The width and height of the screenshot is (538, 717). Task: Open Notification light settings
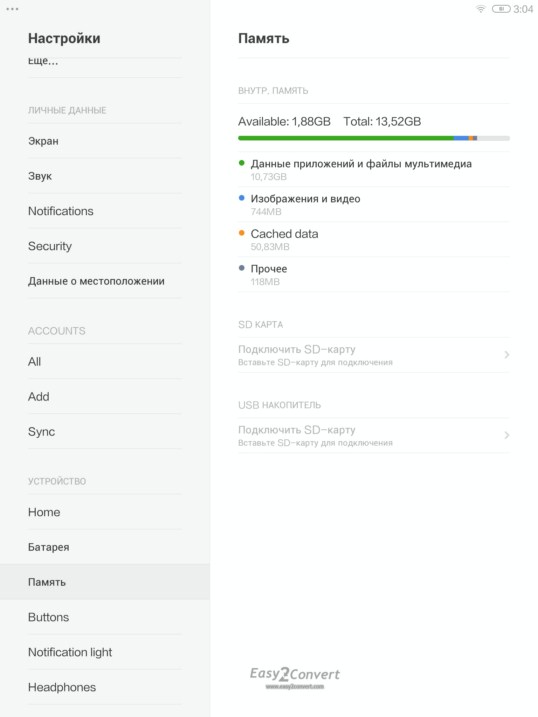[105, 653]
